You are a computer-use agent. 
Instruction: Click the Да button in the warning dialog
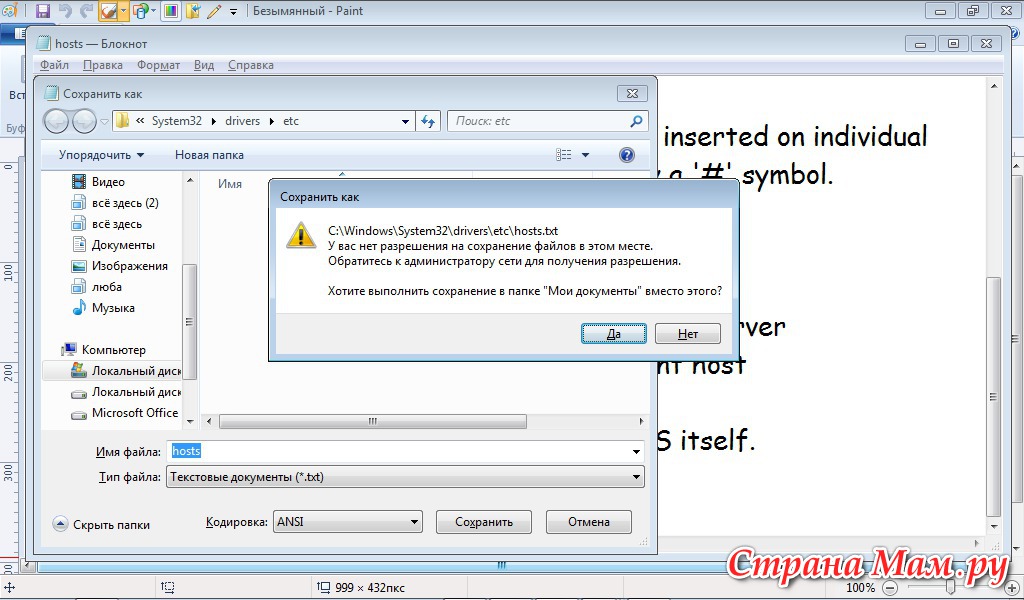614,334
